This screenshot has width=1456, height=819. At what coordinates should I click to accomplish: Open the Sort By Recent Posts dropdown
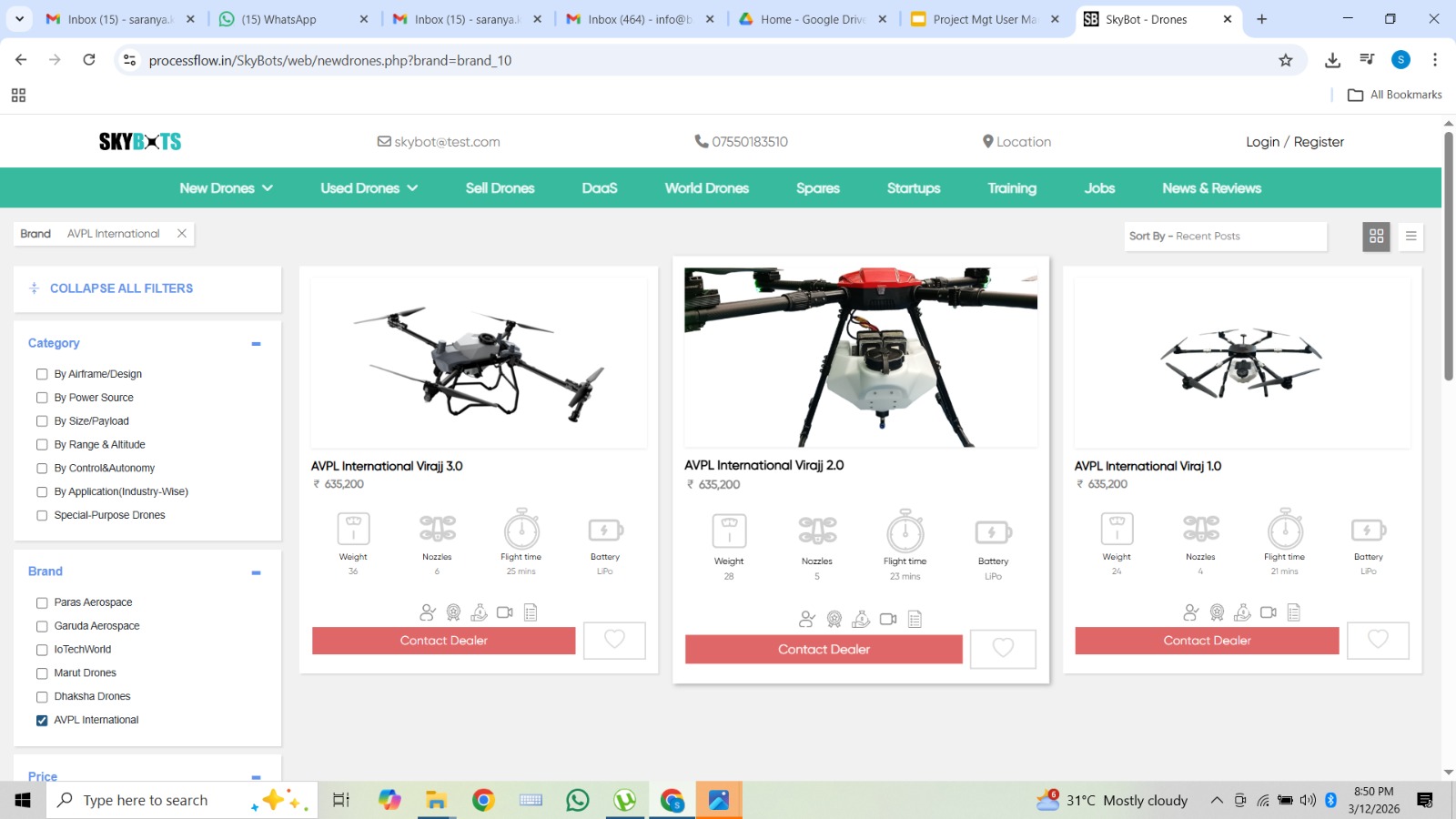1225,237
